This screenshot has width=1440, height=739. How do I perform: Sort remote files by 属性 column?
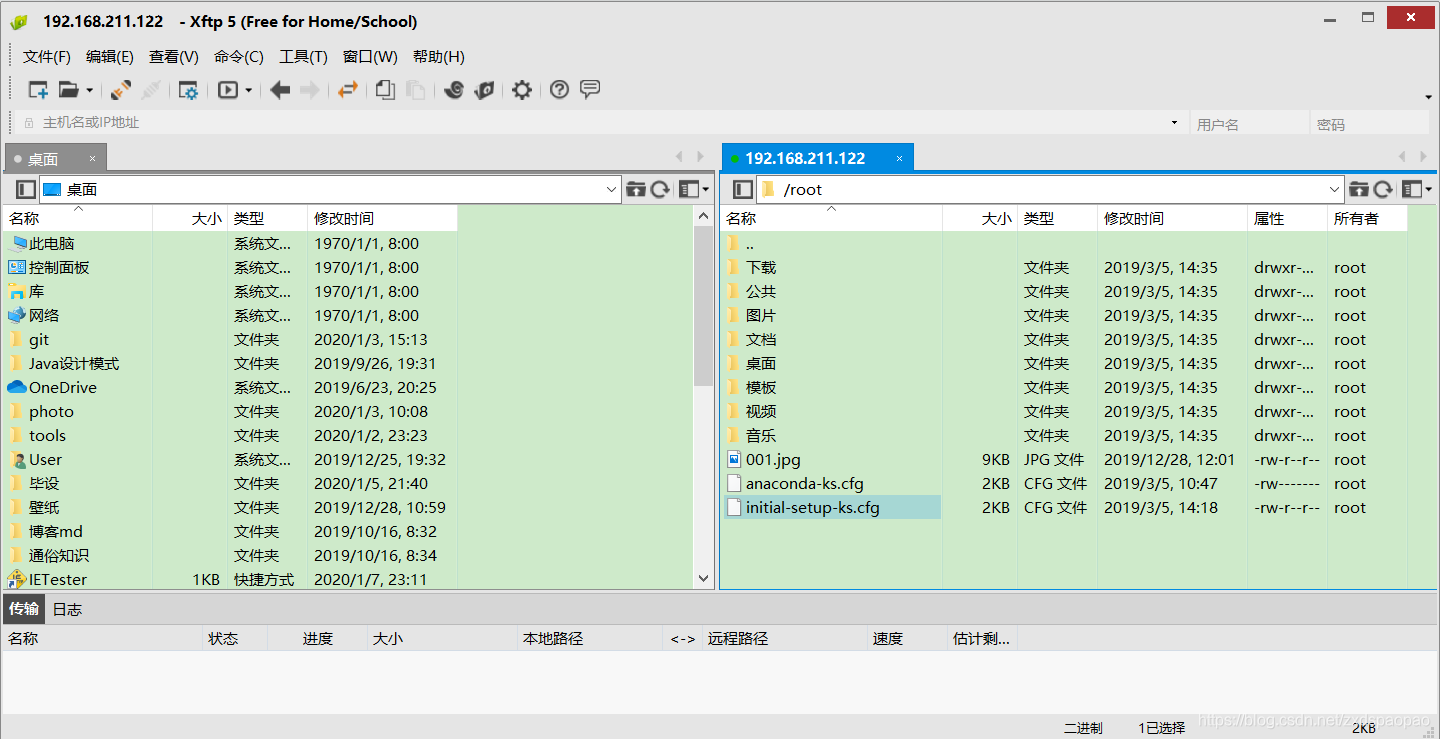(1288, 218)
